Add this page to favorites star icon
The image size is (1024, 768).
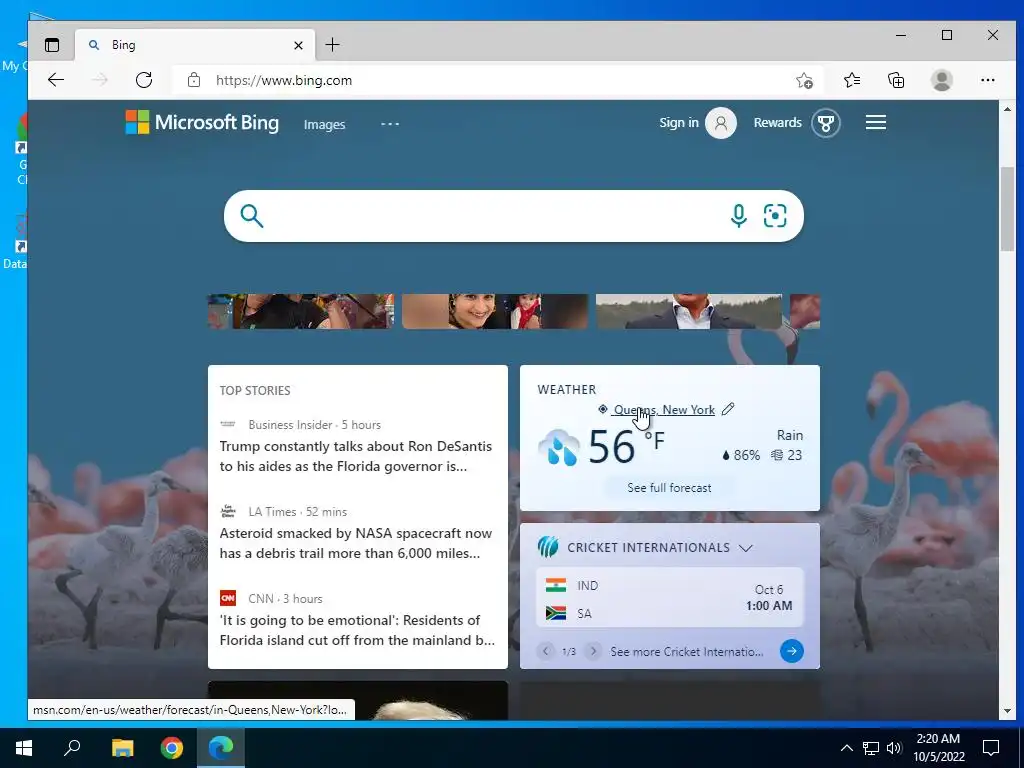[x=805, y=80]
